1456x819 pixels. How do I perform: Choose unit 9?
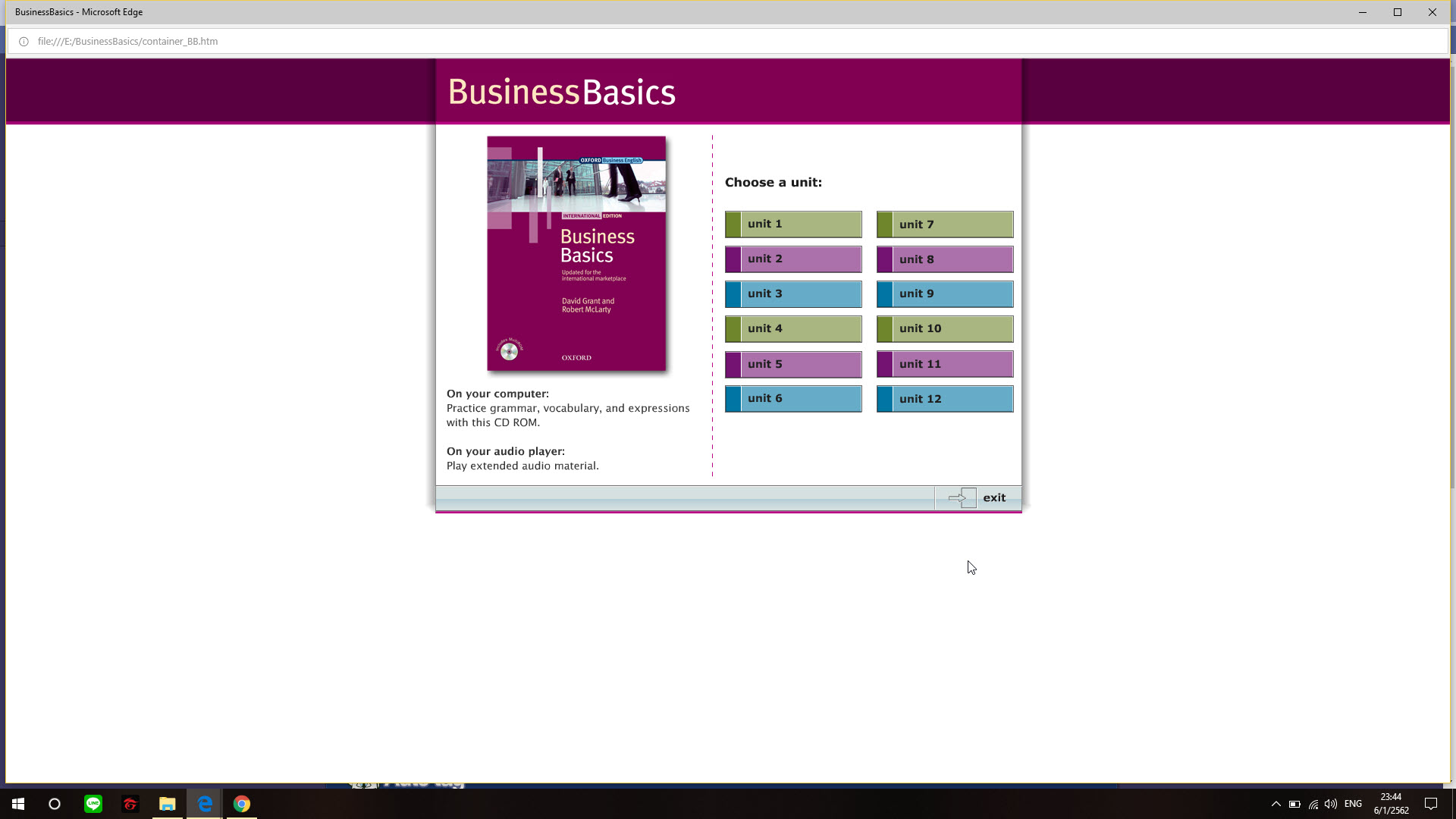pyautogui.click(x=945, y=294)
